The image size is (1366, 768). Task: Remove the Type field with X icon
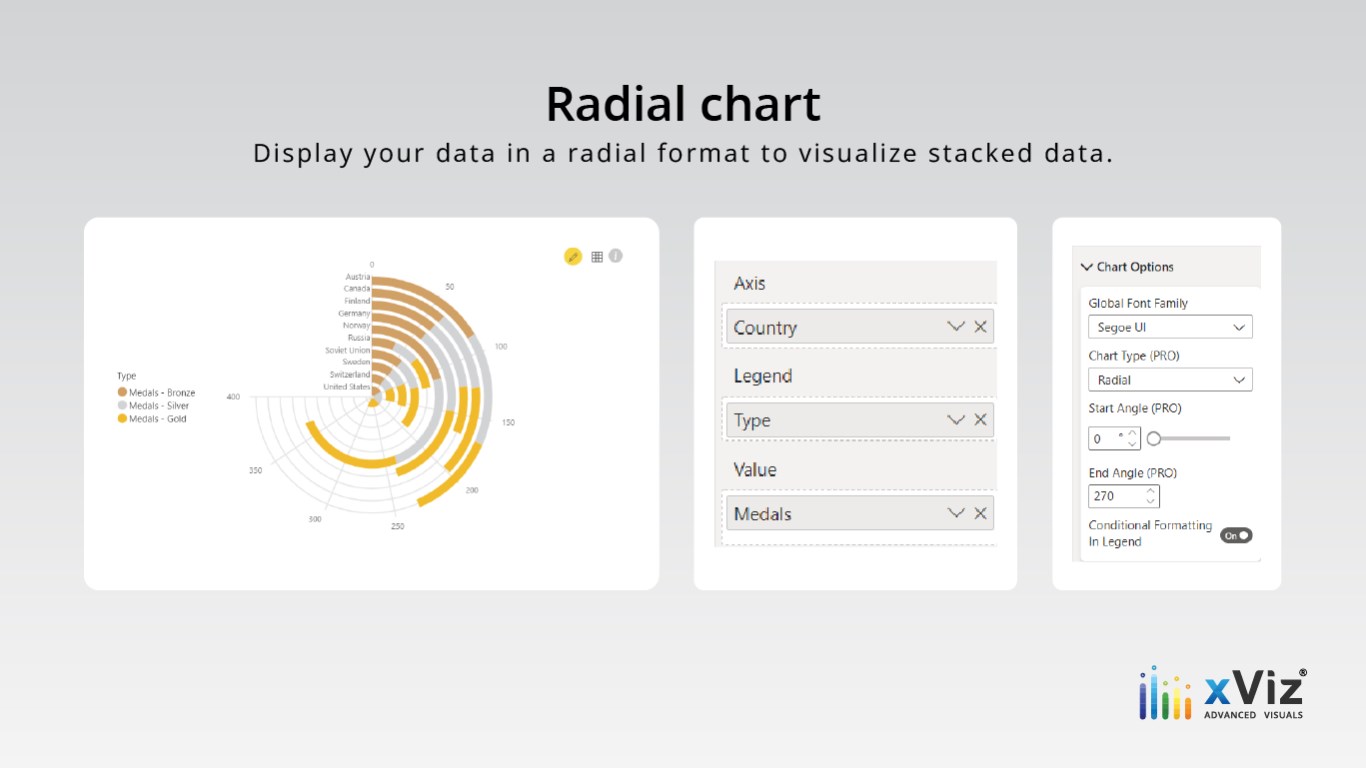[x=980, y=420]
